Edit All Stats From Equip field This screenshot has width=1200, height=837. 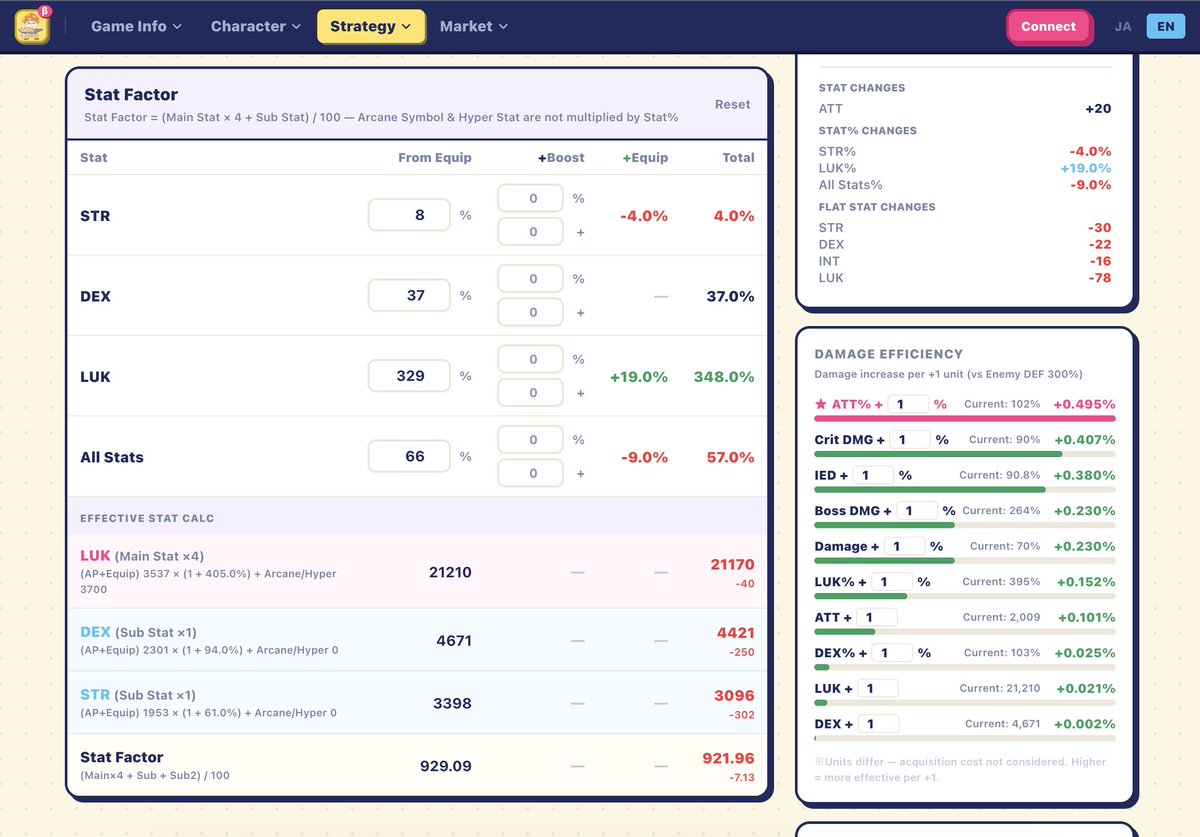point(409,456)
